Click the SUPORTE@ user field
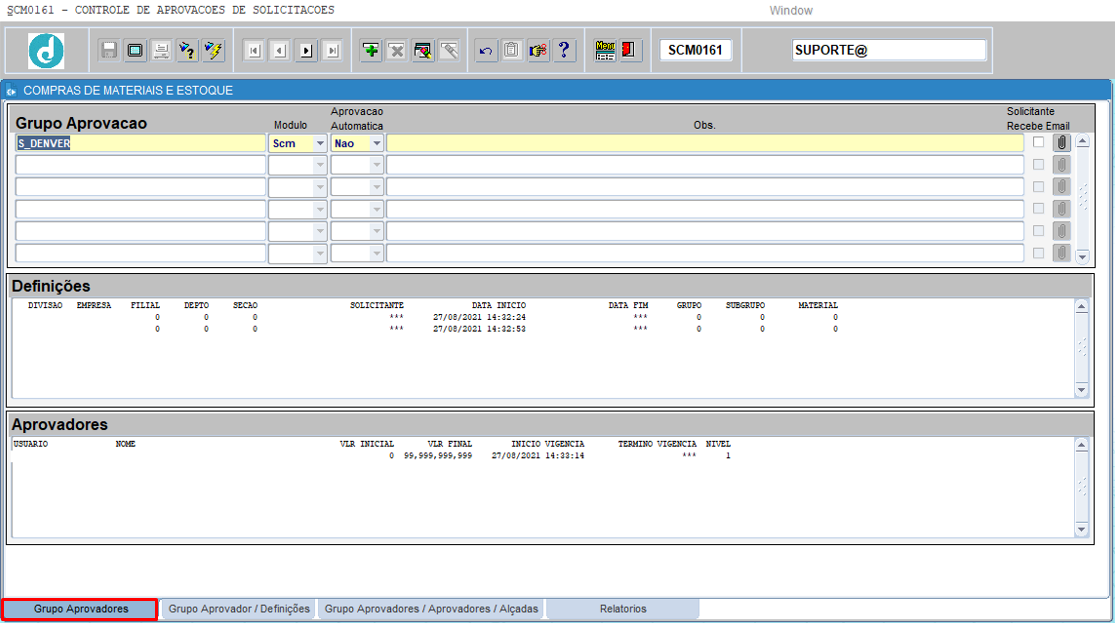The height and width of the screenshot is (623, 1115). tap(889, 50)
